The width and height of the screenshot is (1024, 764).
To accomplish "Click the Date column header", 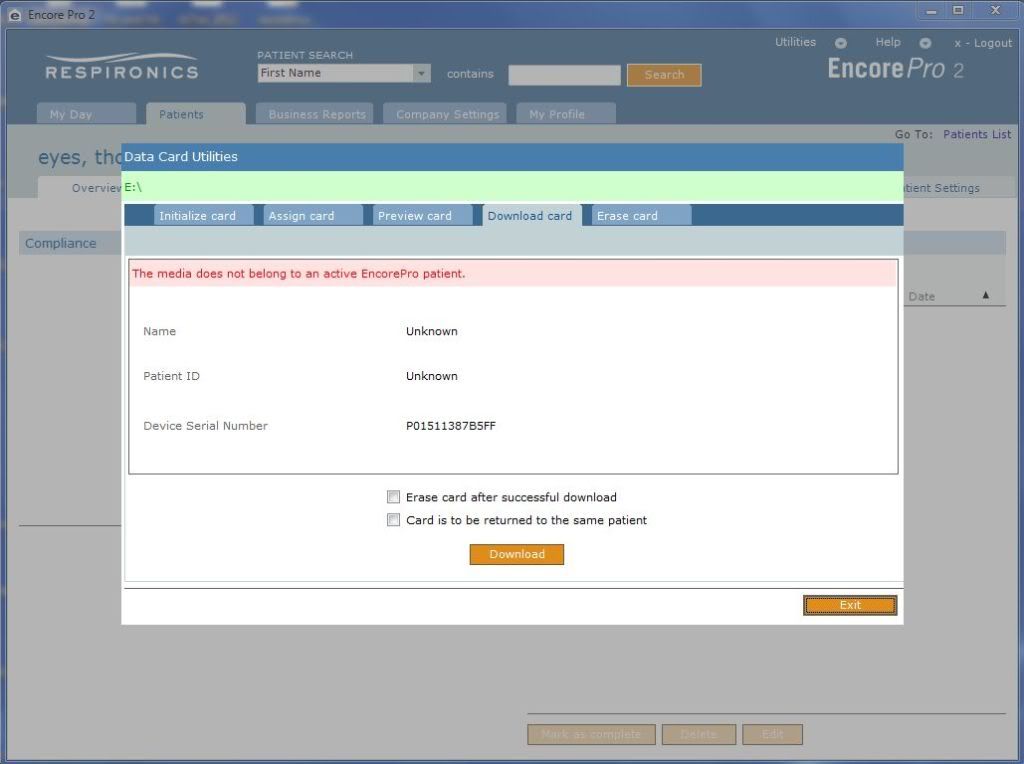I will point(921,296).
